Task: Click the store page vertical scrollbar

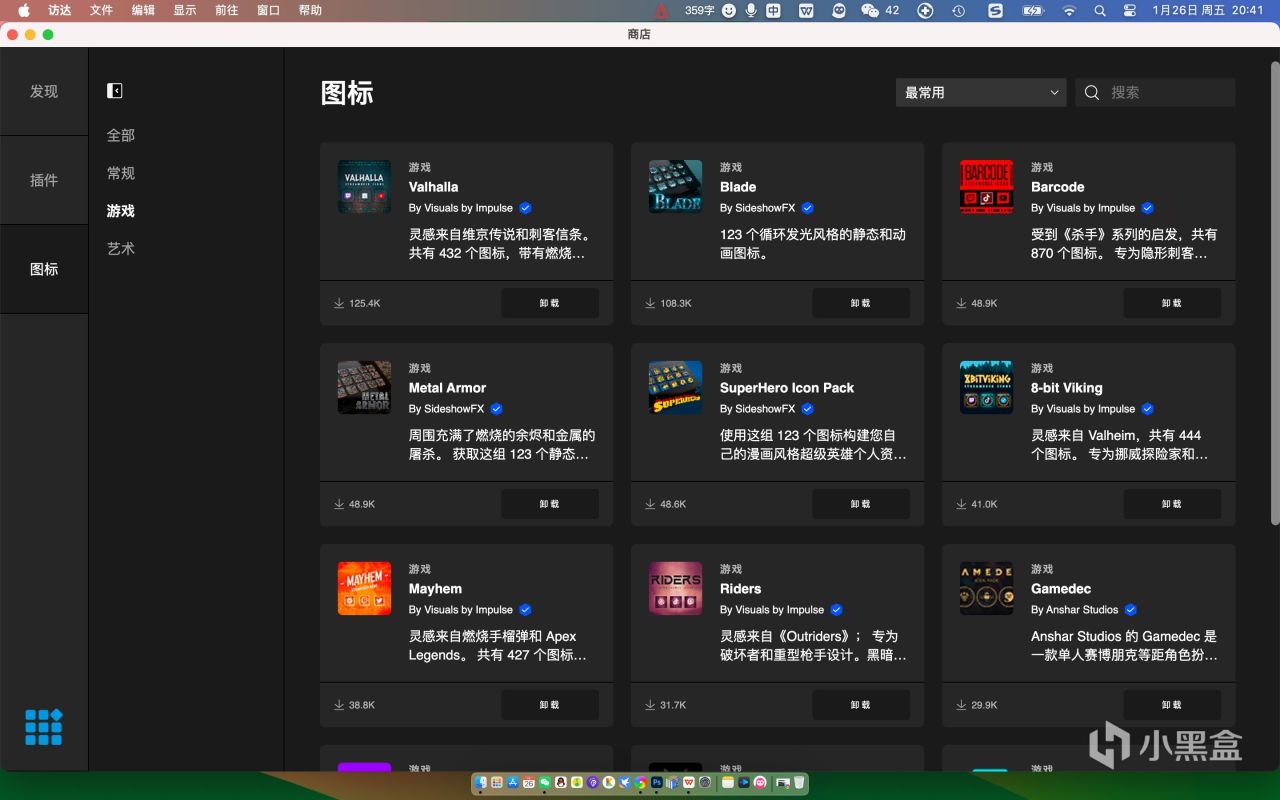Action: coord(1274,292)
